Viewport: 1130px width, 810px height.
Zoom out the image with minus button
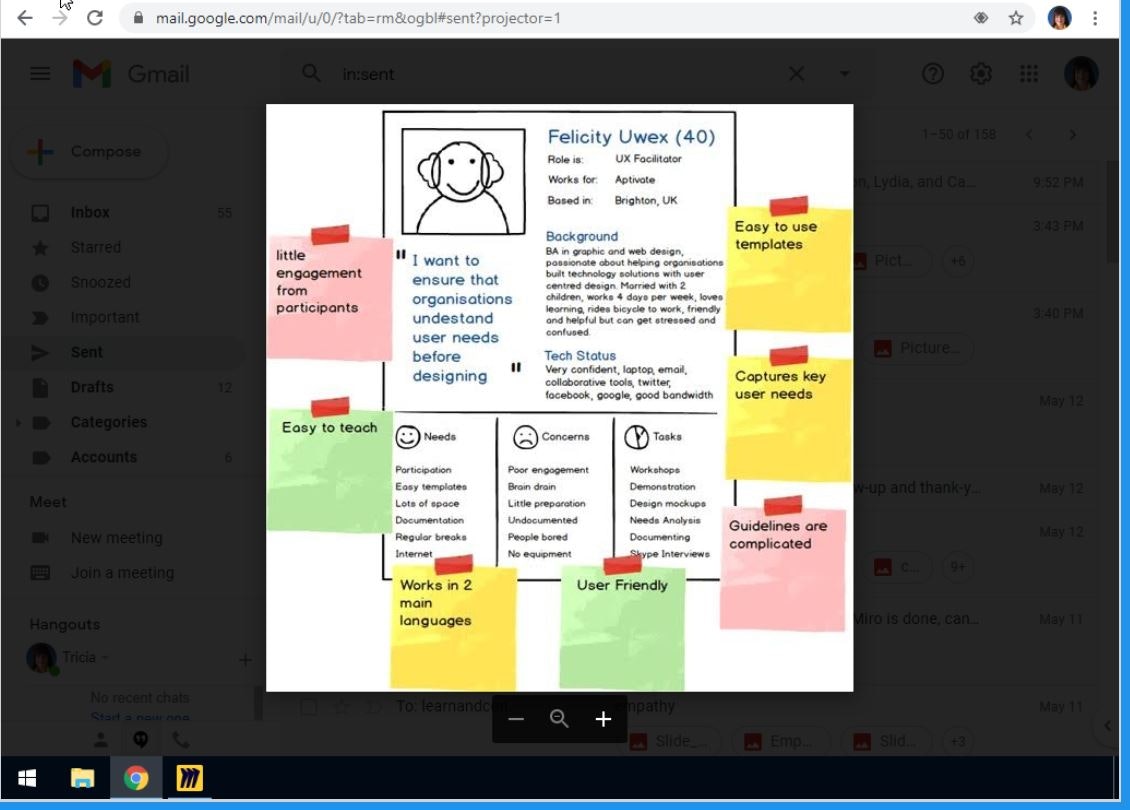515,718
